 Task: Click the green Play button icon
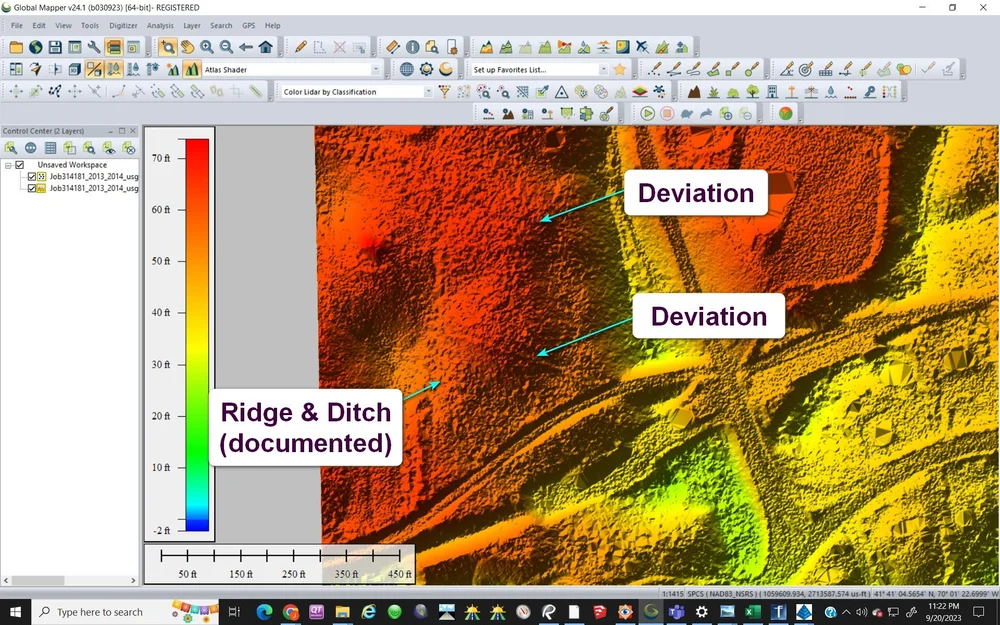pos(648,113)
